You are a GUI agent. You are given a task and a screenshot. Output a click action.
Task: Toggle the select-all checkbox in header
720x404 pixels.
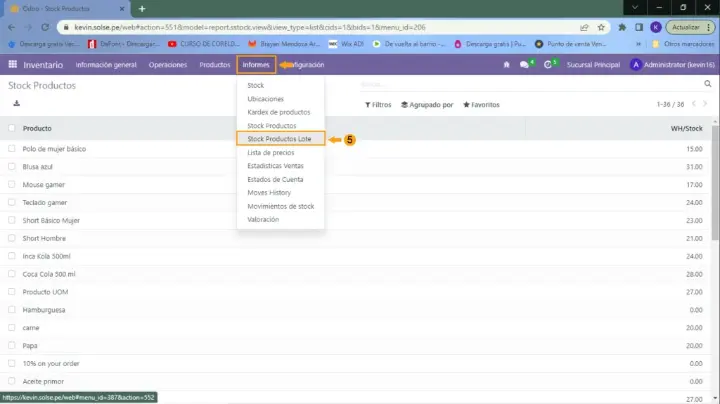(12, 128)
